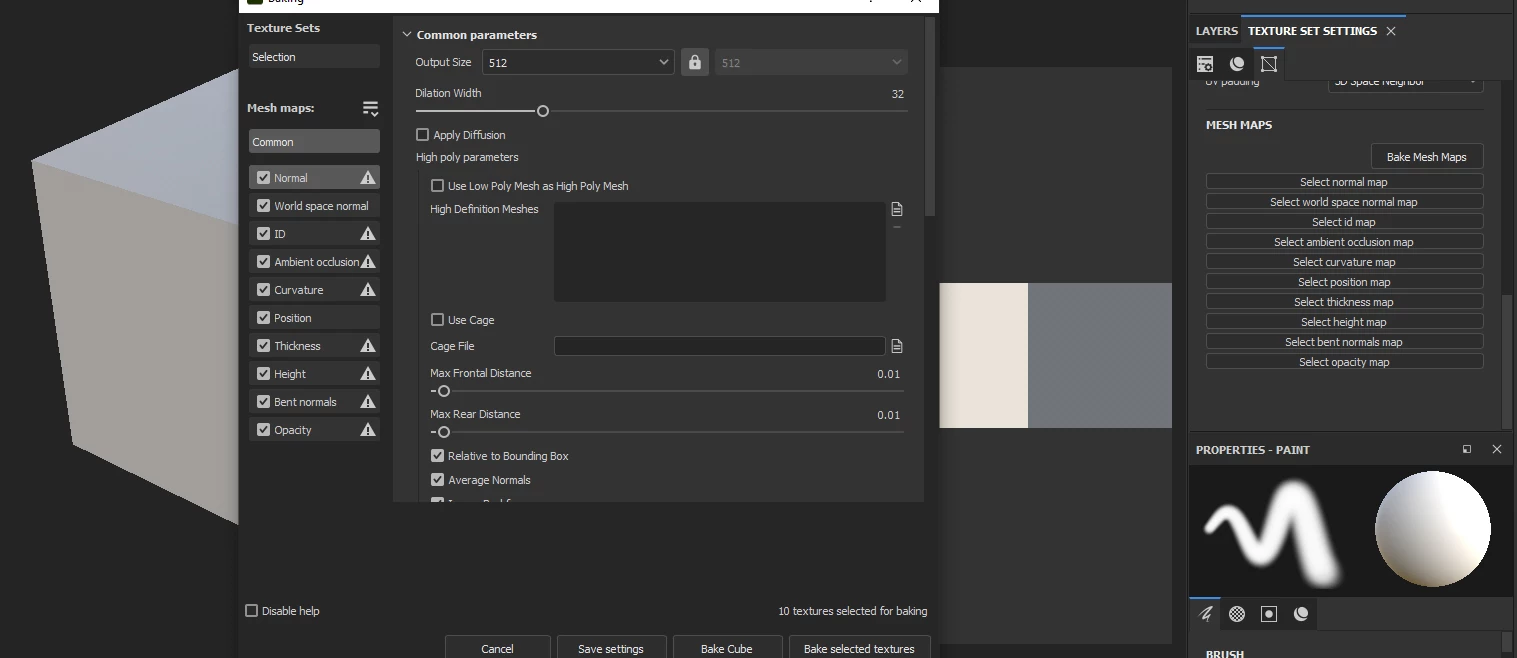This screenshot has width=1517, height=658.
Task: Click Selection under Texture Sets
Action: (314, 57)
